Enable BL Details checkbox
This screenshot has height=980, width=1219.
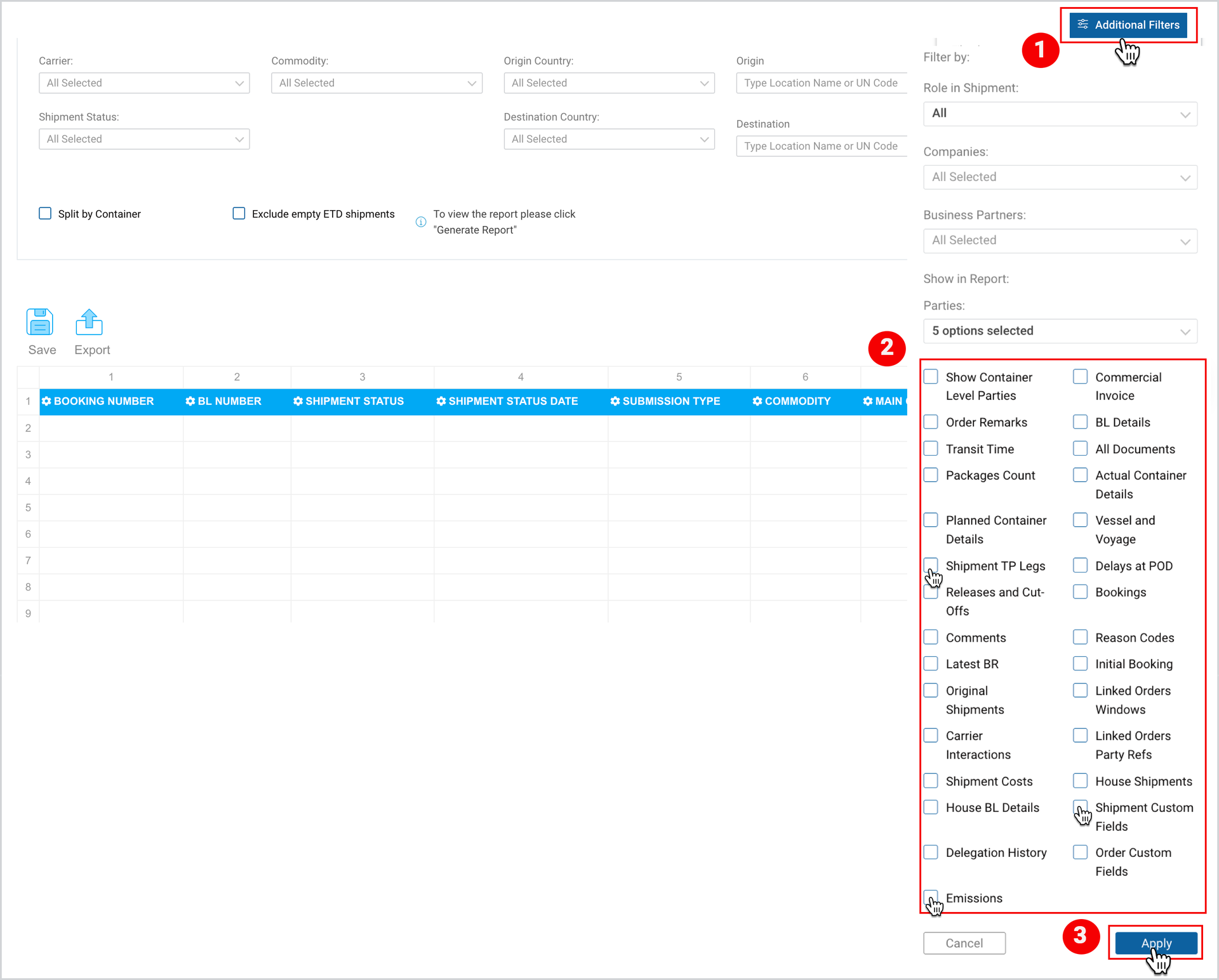(x=1081, y=421)
